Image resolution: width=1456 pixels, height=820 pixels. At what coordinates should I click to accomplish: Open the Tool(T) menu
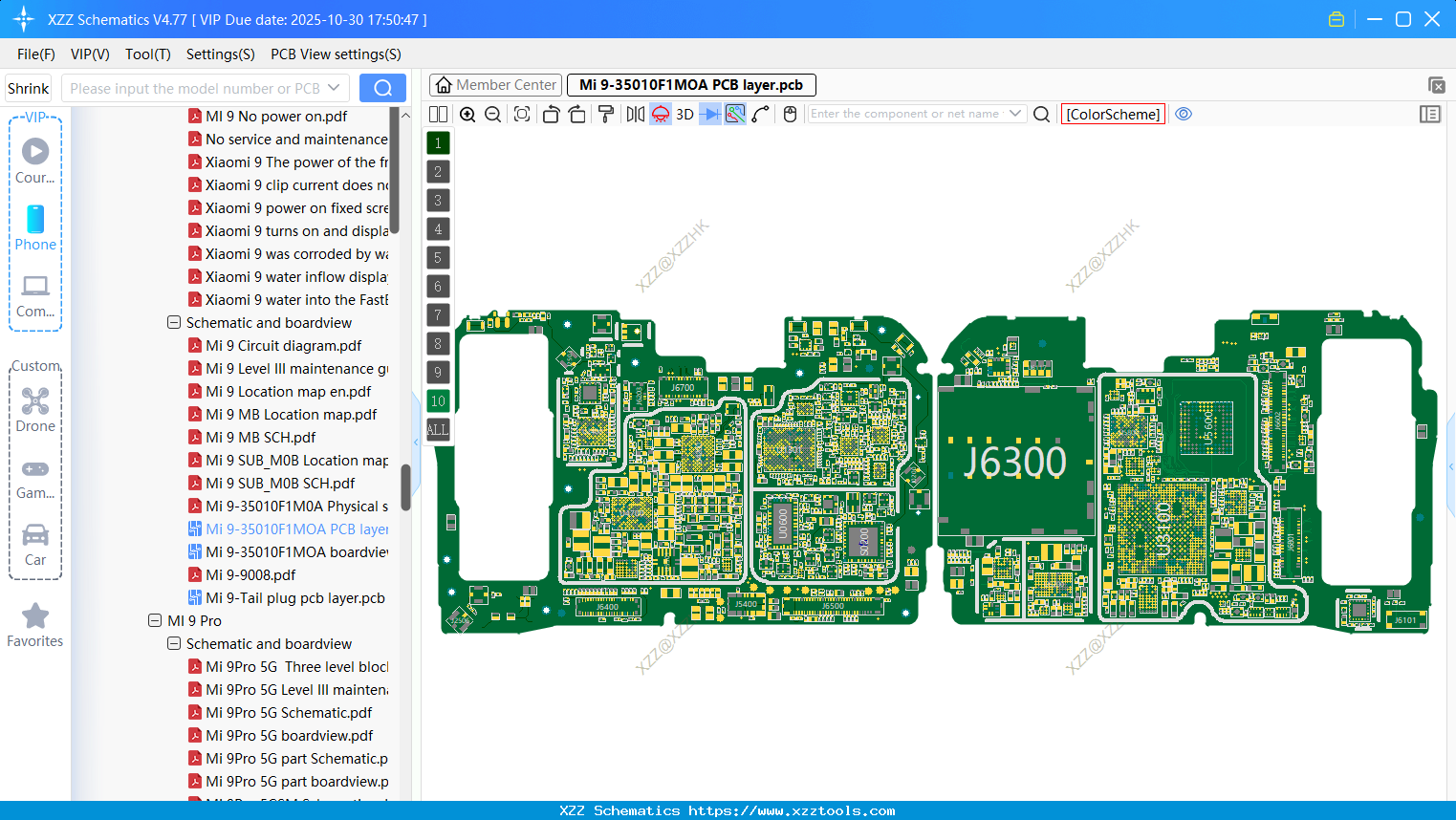(x=147, y=54)
